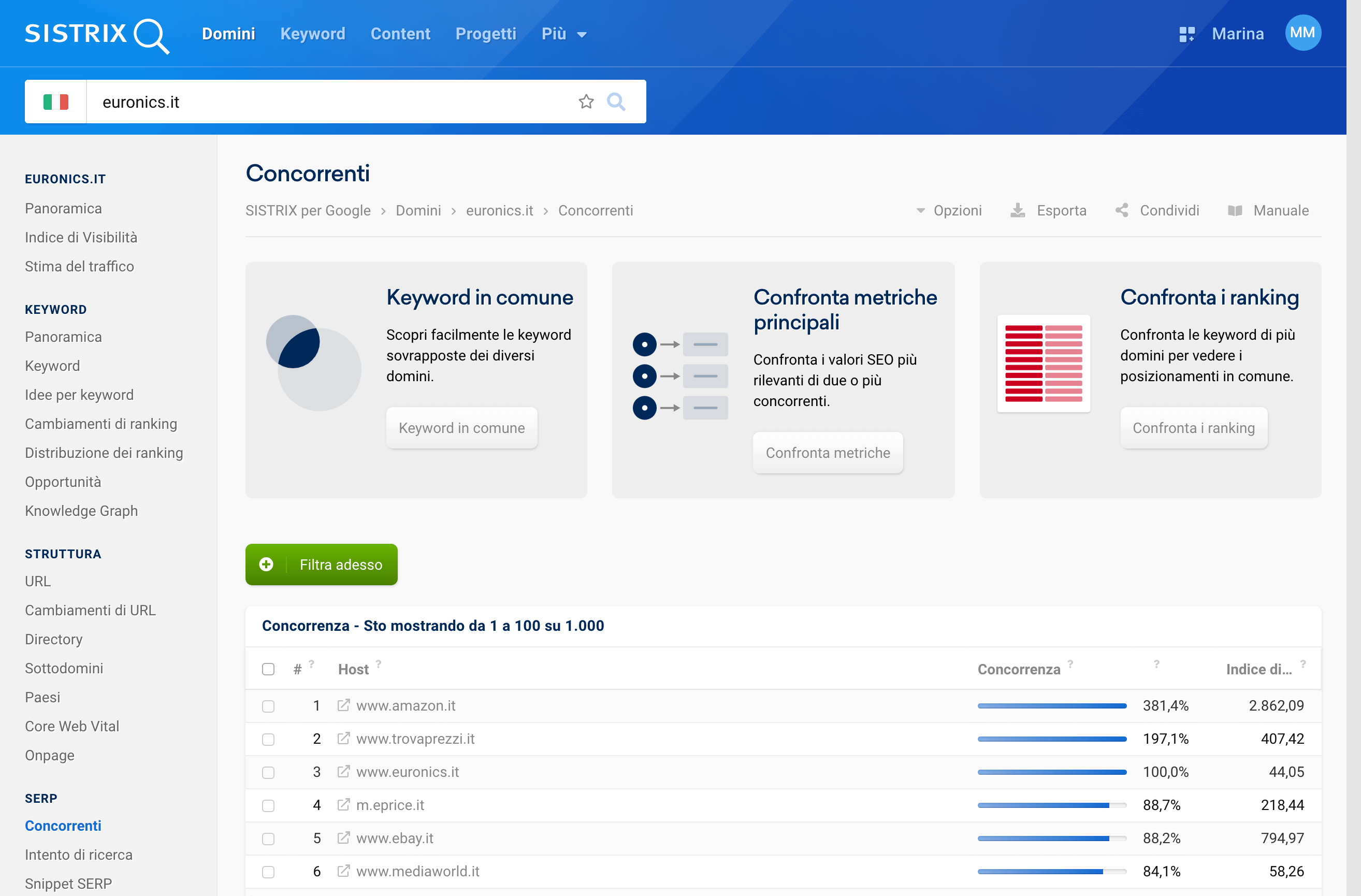This screenshot has height=896, width=1361.
Task: Click the Keyword in comune button
Action: pyautogui.click(x=461, y=428)
